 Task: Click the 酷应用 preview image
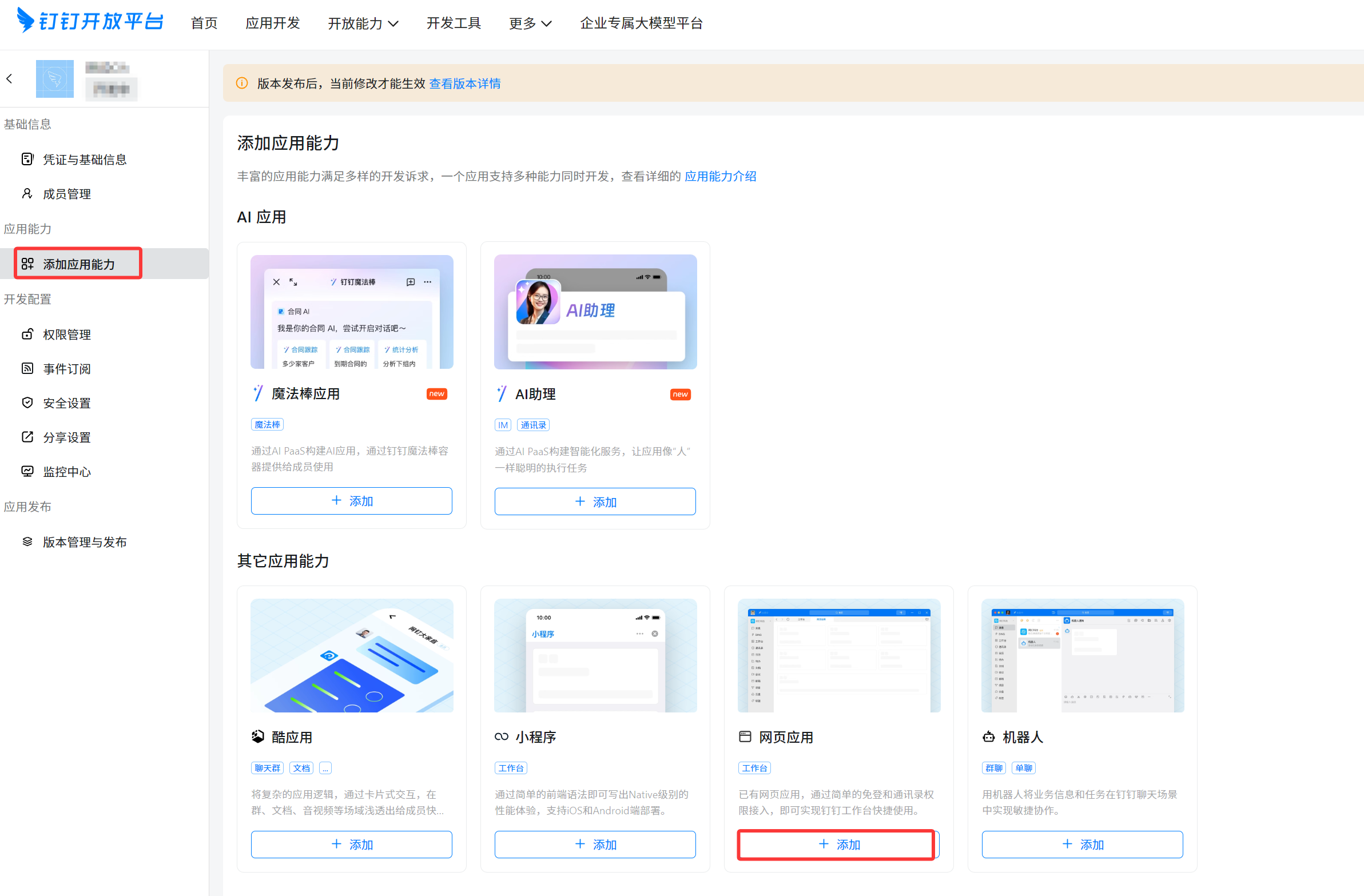tap(352, 655)
